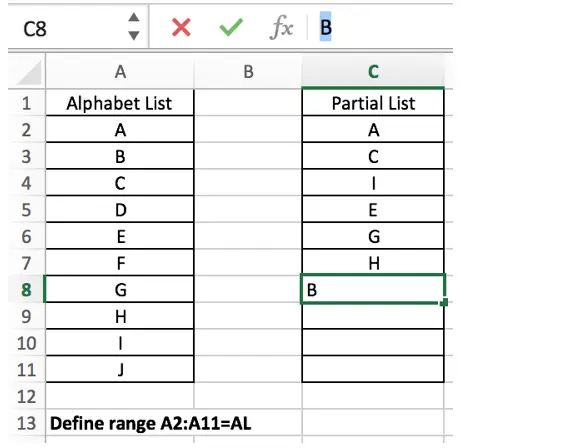Screen dimensions: 588x448
Task: Select column A header
Action: tap(120, 72)
